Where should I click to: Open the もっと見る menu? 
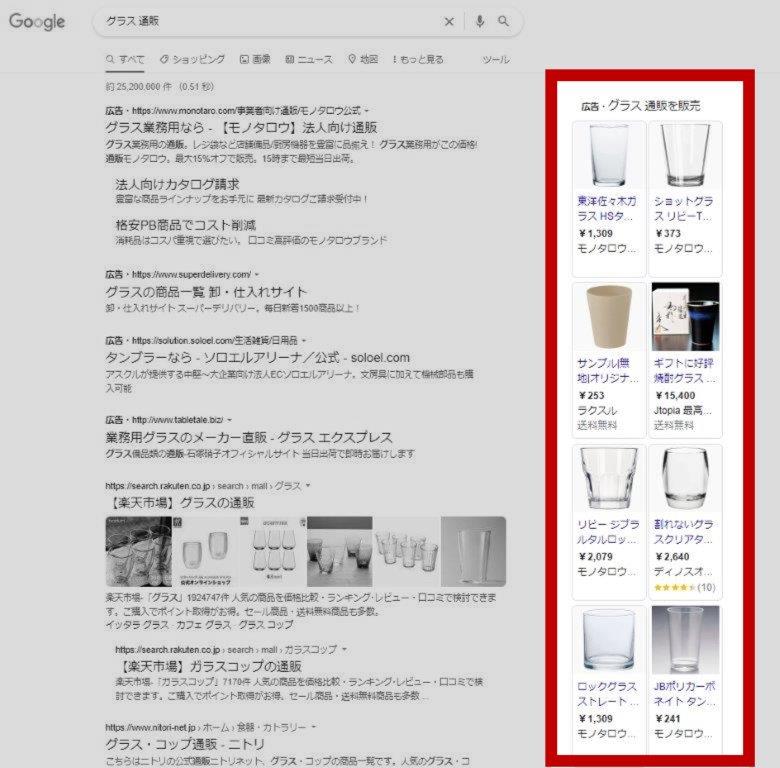(x=418, y=59)
